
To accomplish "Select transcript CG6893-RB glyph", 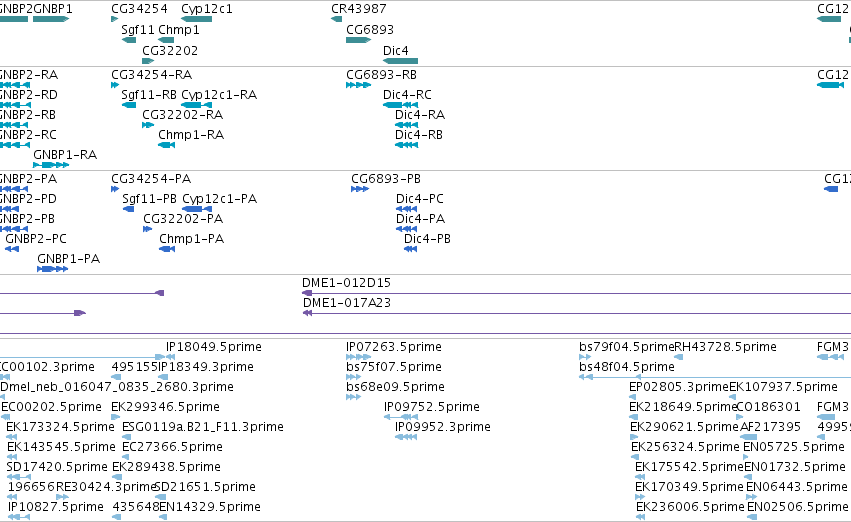I will pyautogui.click(x=359, y=85).
